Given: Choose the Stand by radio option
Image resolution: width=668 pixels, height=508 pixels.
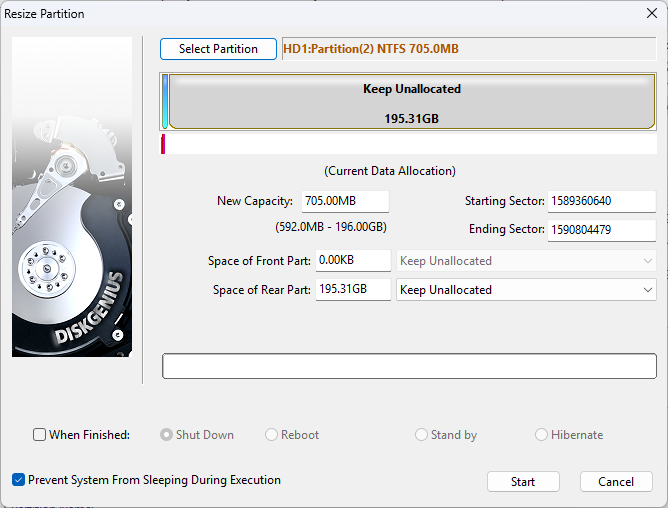Looking at the screenshot, I should pos(422,435).
